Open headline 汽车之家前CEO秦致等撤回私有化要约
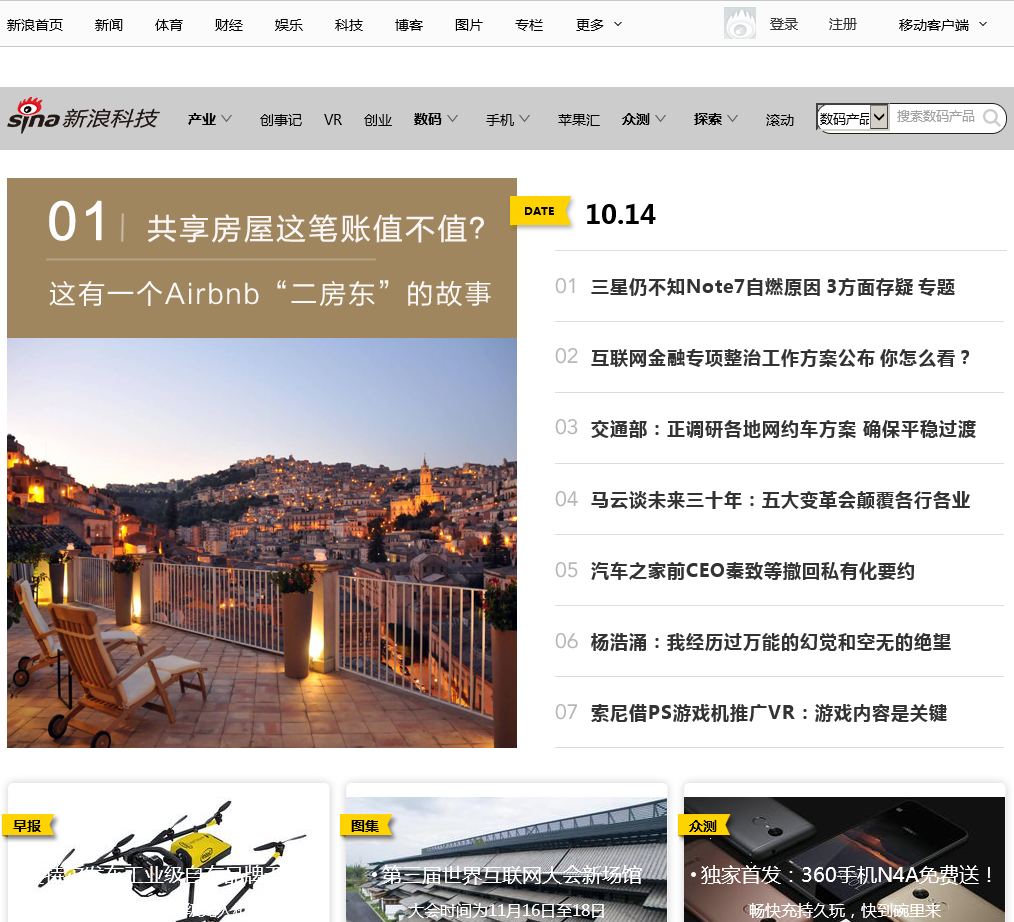1014x922 pixels. click(x=753, y=571)
